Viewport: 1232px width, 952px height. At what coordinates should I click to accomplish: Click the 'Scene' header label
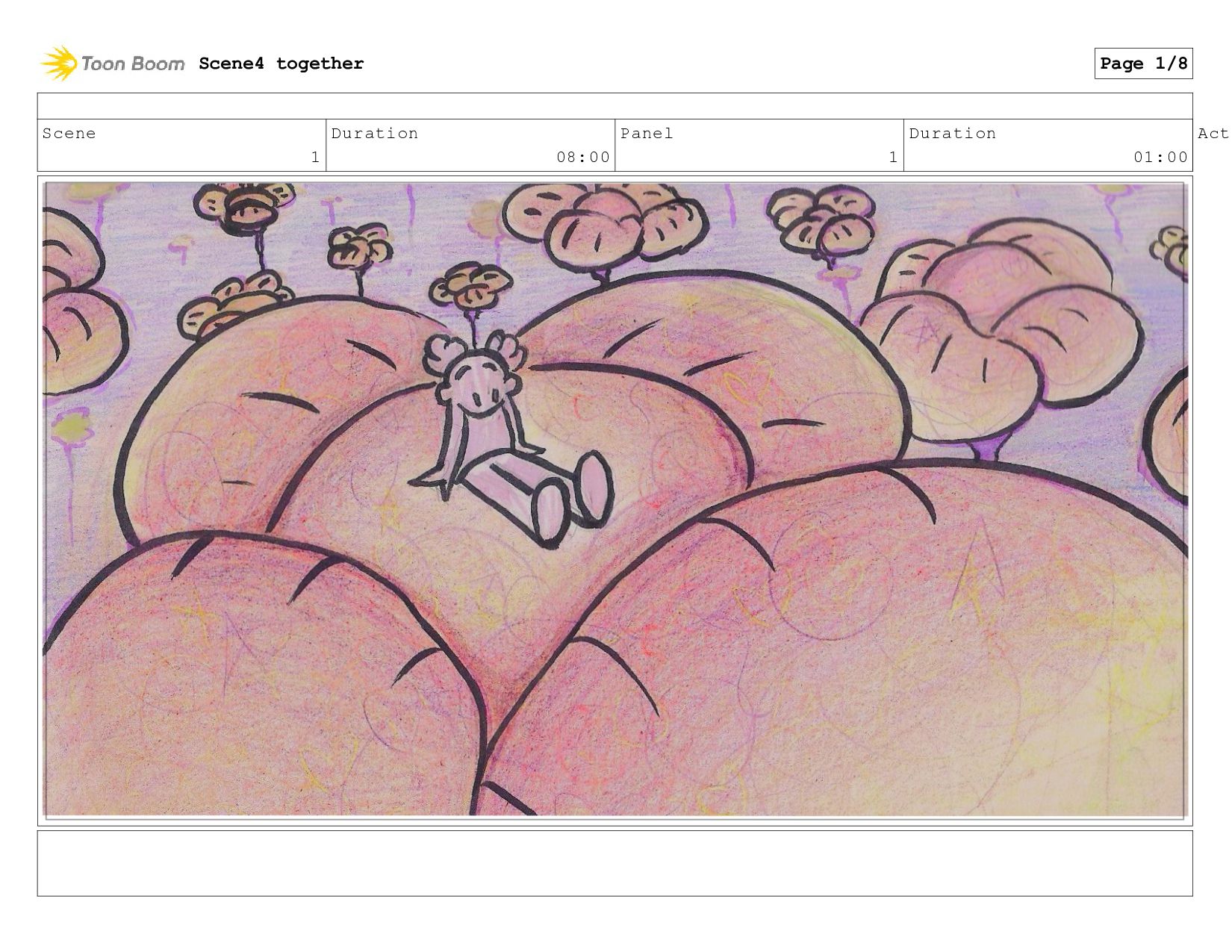coord(69,134)
